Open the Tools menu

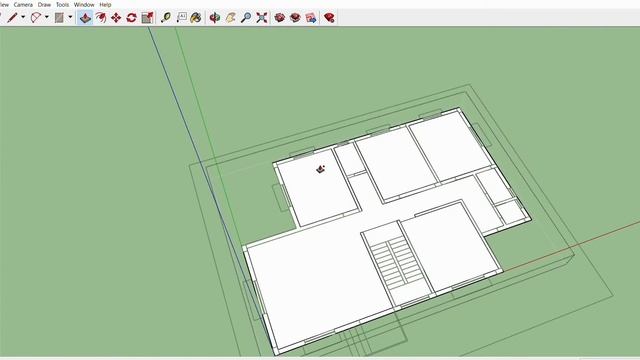(x=62, y=4)
